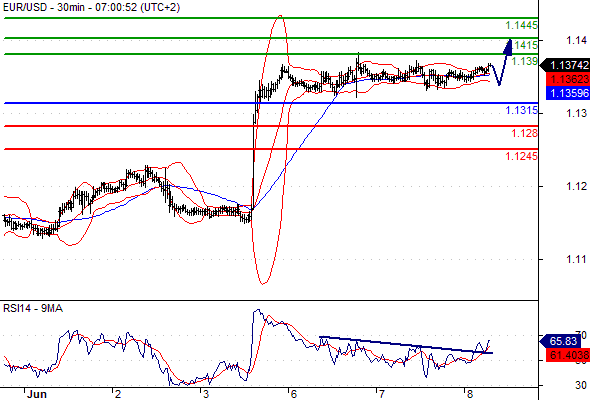Click the 1.13 price axis value
The image size is (590, 400).
577,113
